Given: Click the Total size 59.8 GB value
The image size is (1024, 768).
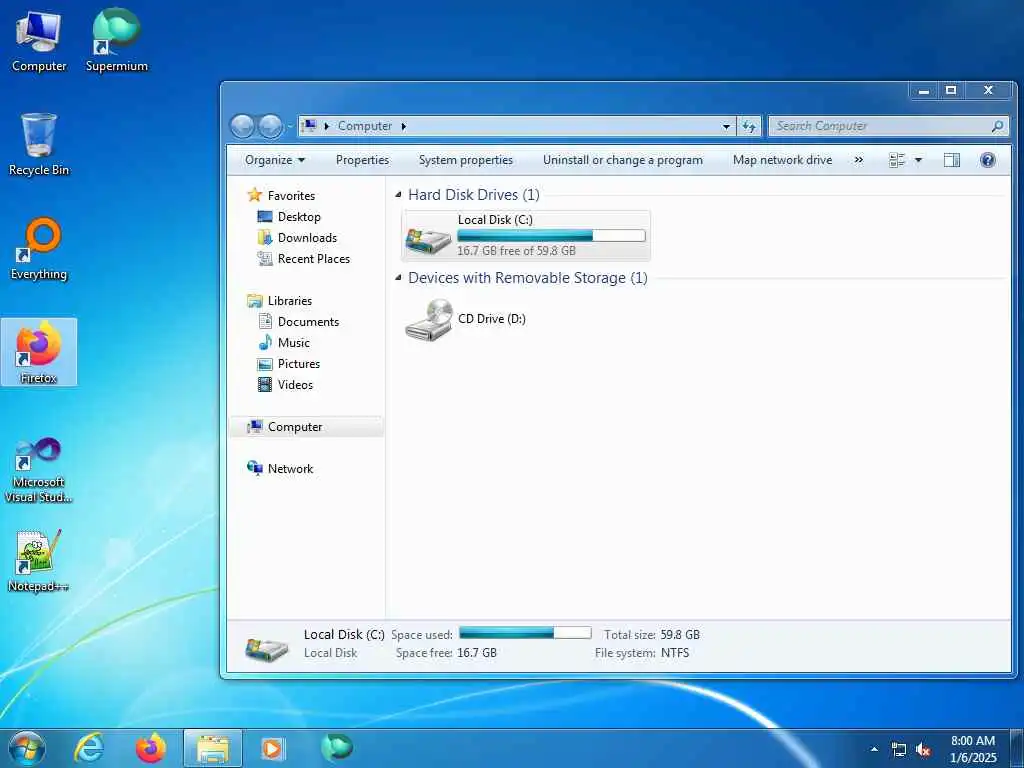Looking at the screenshot, I should 680,634.
